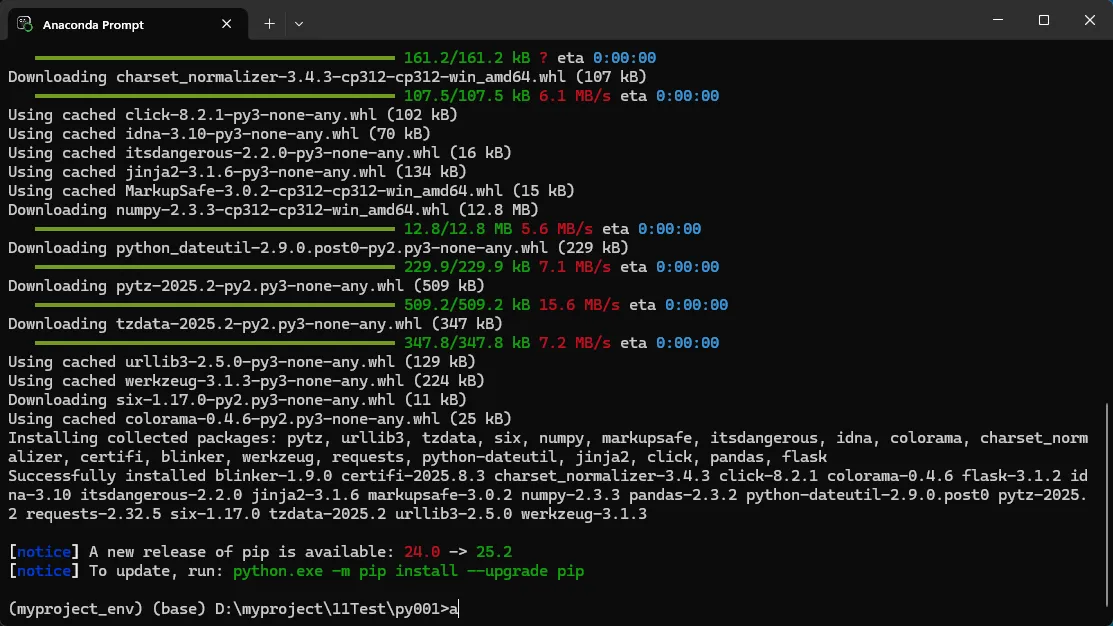
Task: Select the Anaconda Prompt tab title
Action: click(x=93, y=24)
